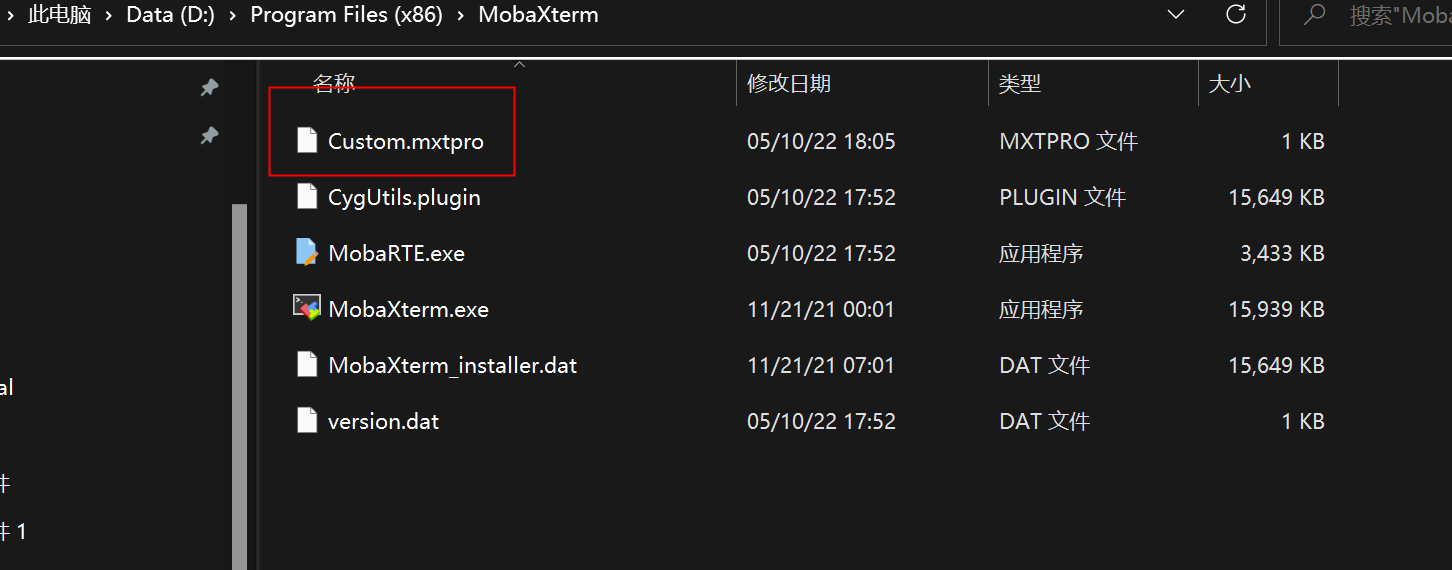
Task: Expand chevron after Program Files (x86) breadcrumb
Action: click(x=460, y=16)
